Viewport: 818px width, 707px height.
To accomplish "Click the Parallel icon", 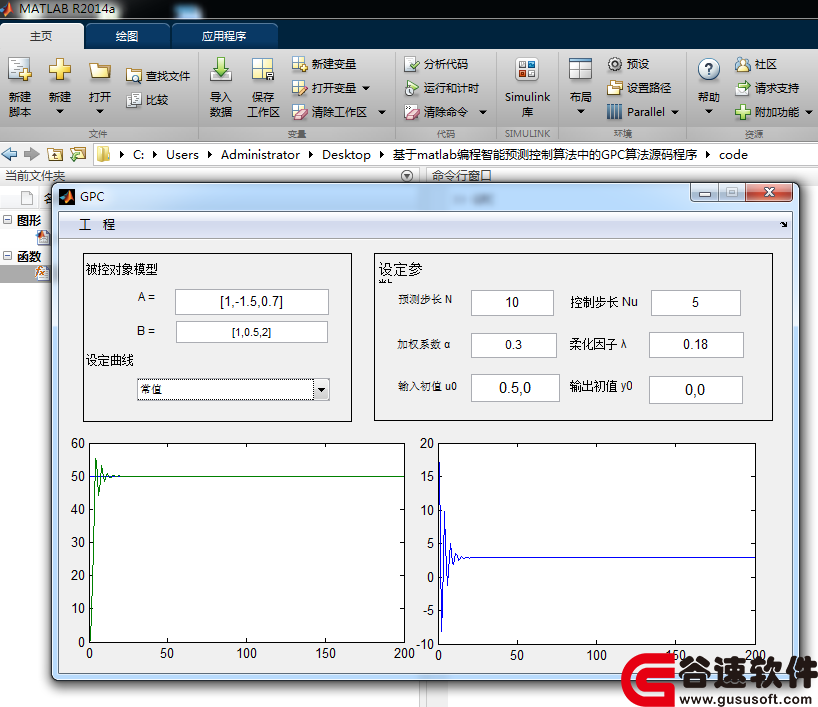I will tap(615, 112).
